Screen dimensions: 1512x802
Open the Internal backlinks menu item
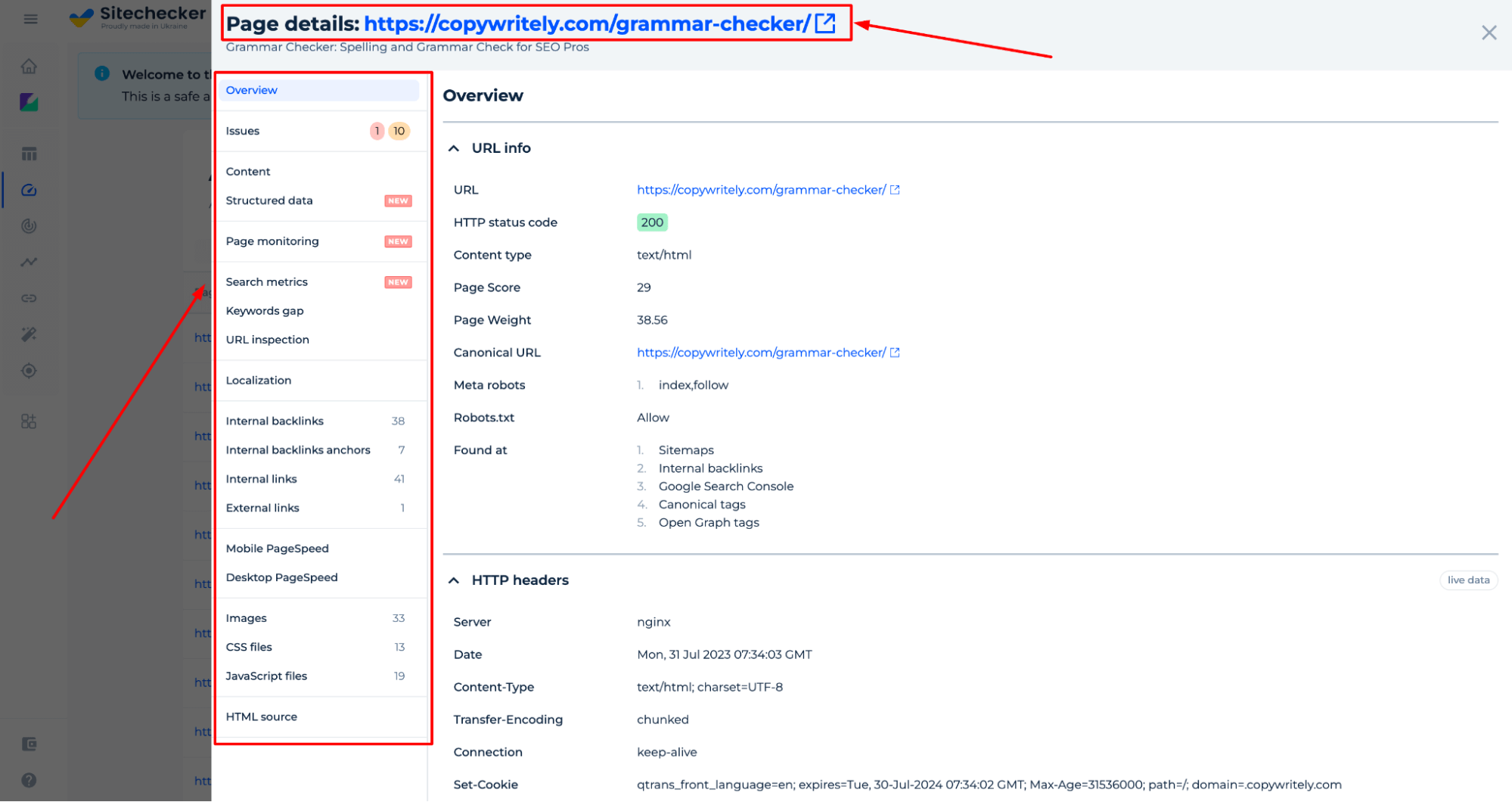(319, 421)
